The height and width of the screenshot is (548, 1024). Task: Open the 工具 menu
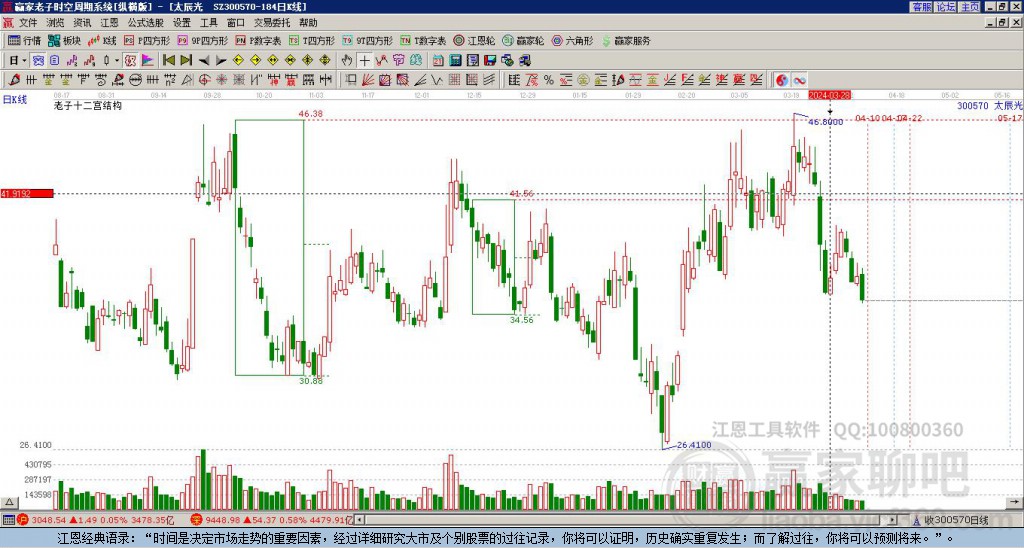[x=208, y=23]
